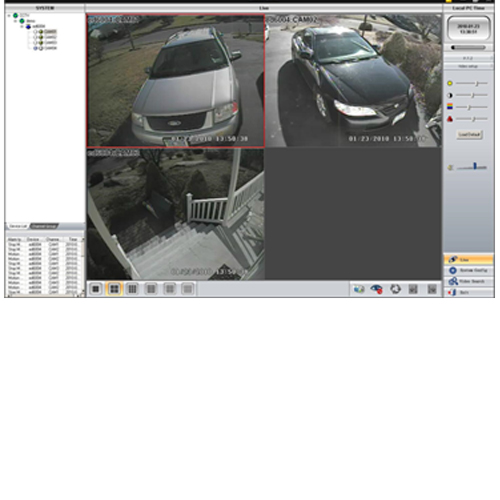
Task: Switch to single-camera view layout
Action: [96, 289]
